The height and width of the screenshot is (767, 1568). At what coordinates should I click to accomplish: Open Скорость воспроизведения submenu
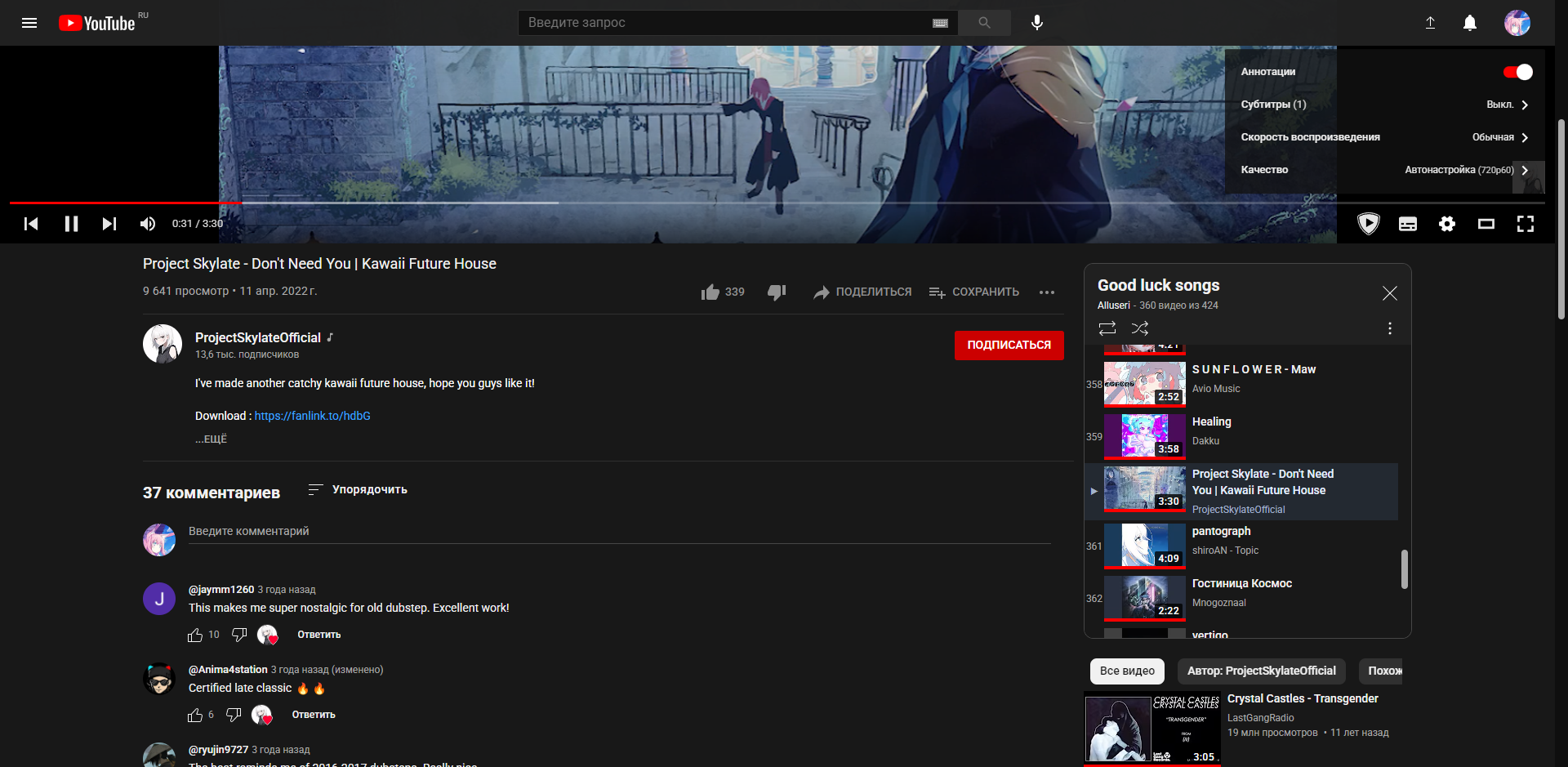coord(1384,137)
